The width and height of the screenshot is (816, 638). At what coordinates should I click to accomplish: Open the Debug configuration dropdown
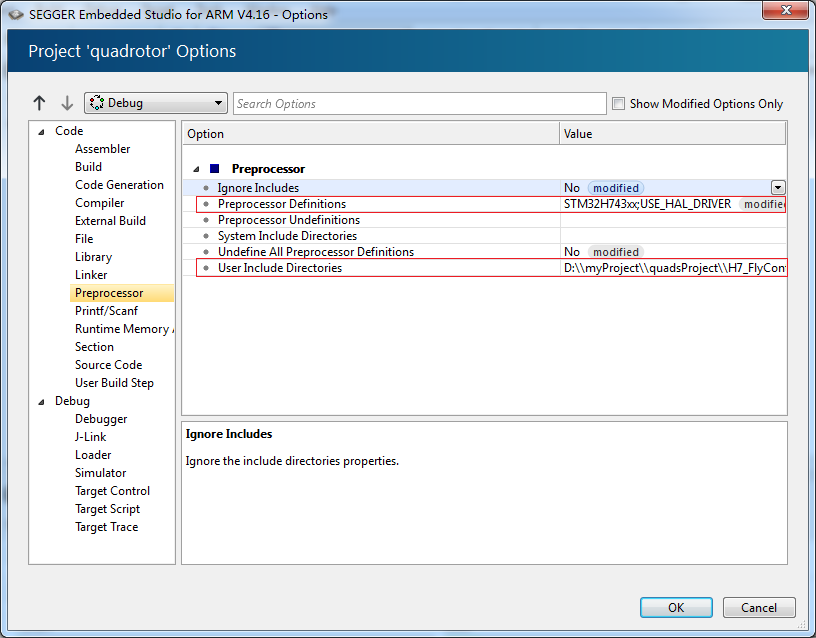tap(156, 103)
